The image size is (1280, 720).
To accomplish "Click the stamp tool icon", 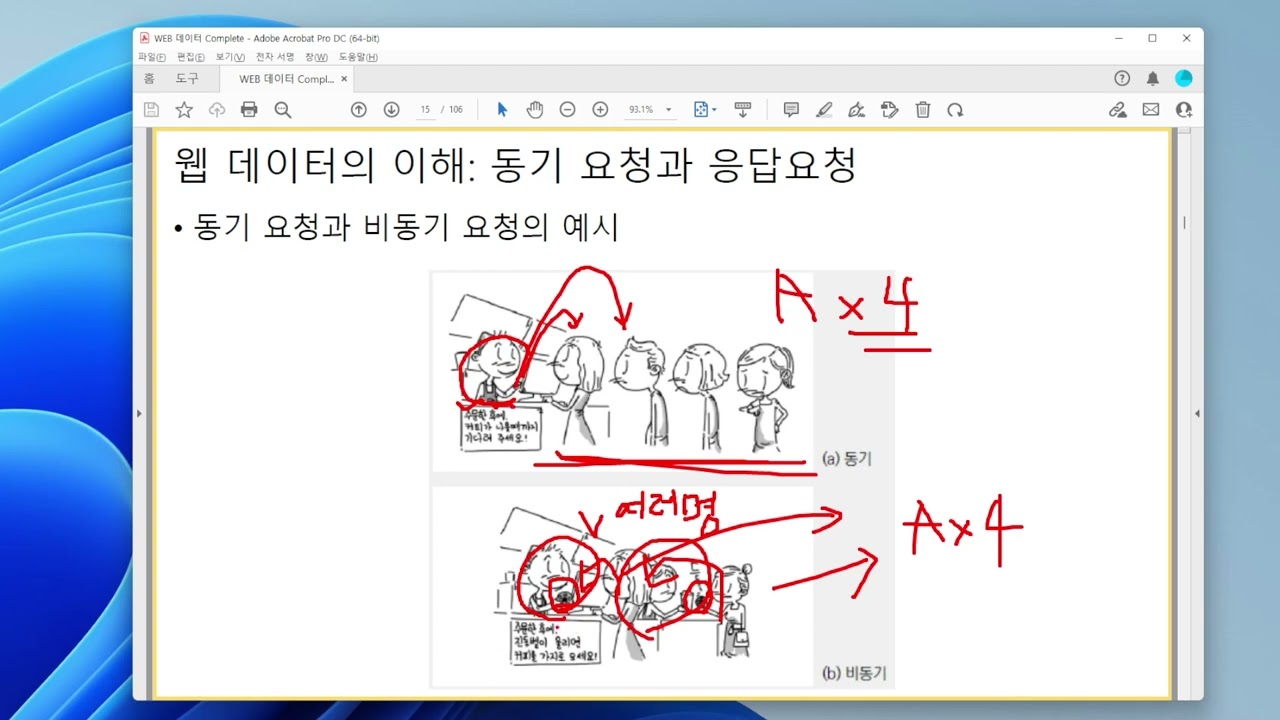I will click(x=889, y=109).
